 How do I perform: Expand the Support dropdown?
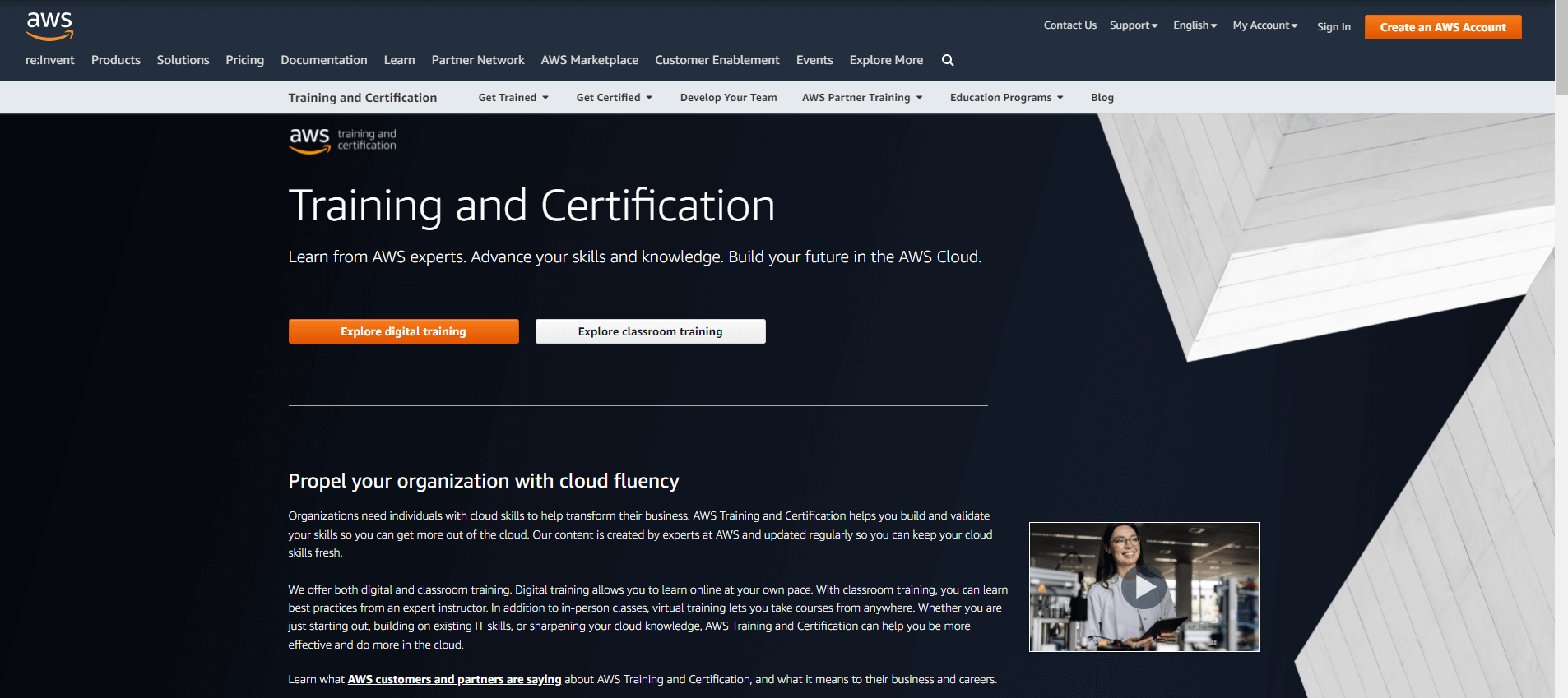pos(1134,25)
